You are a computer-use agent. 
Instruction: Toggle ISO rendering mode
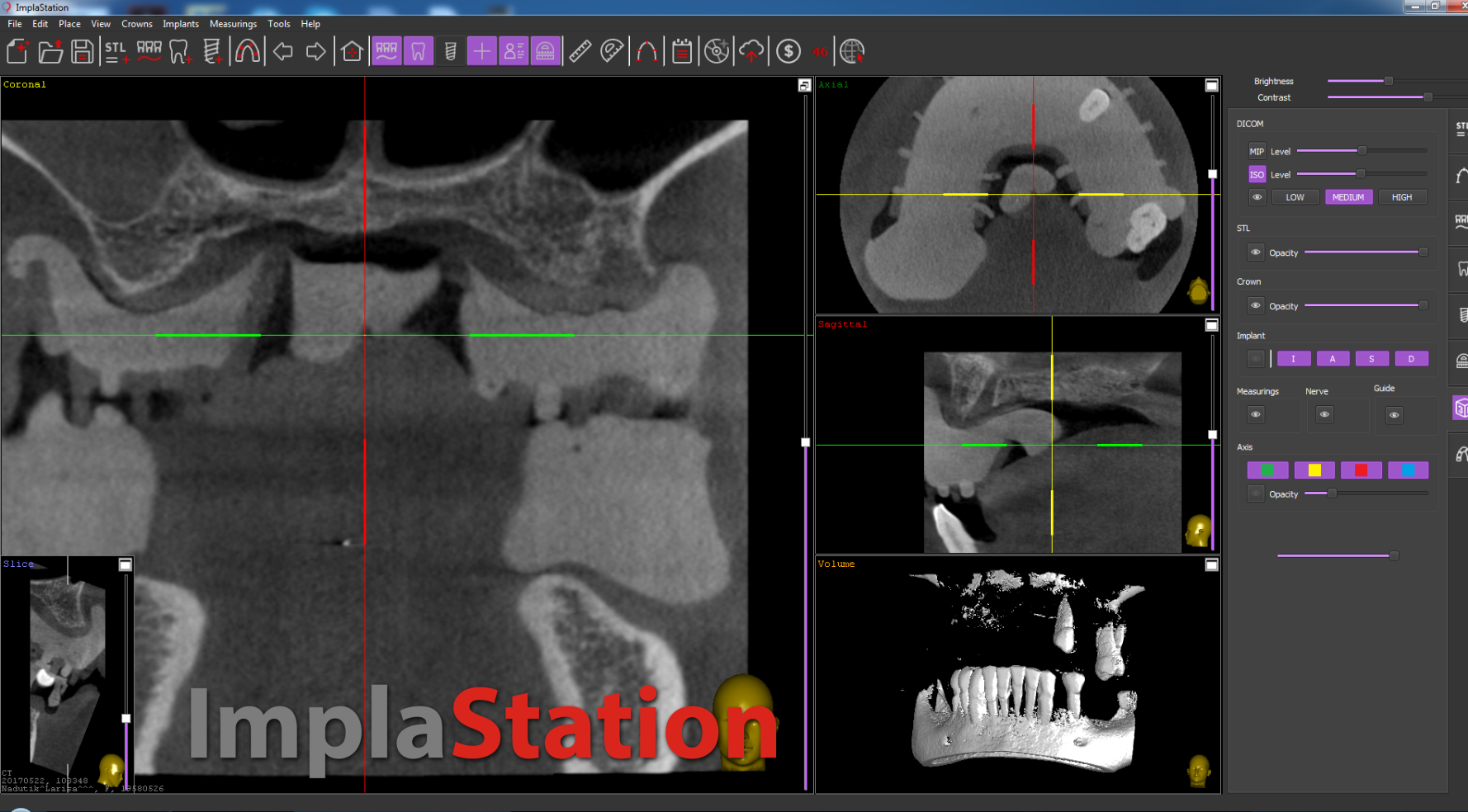pos(1257,174)
